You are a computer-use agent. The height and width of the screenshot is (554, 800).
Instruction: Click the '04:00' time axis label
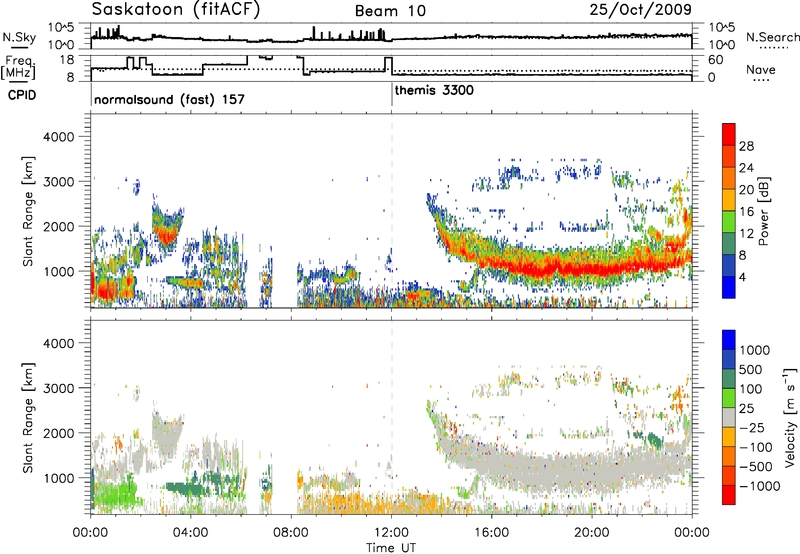point(191,532)
